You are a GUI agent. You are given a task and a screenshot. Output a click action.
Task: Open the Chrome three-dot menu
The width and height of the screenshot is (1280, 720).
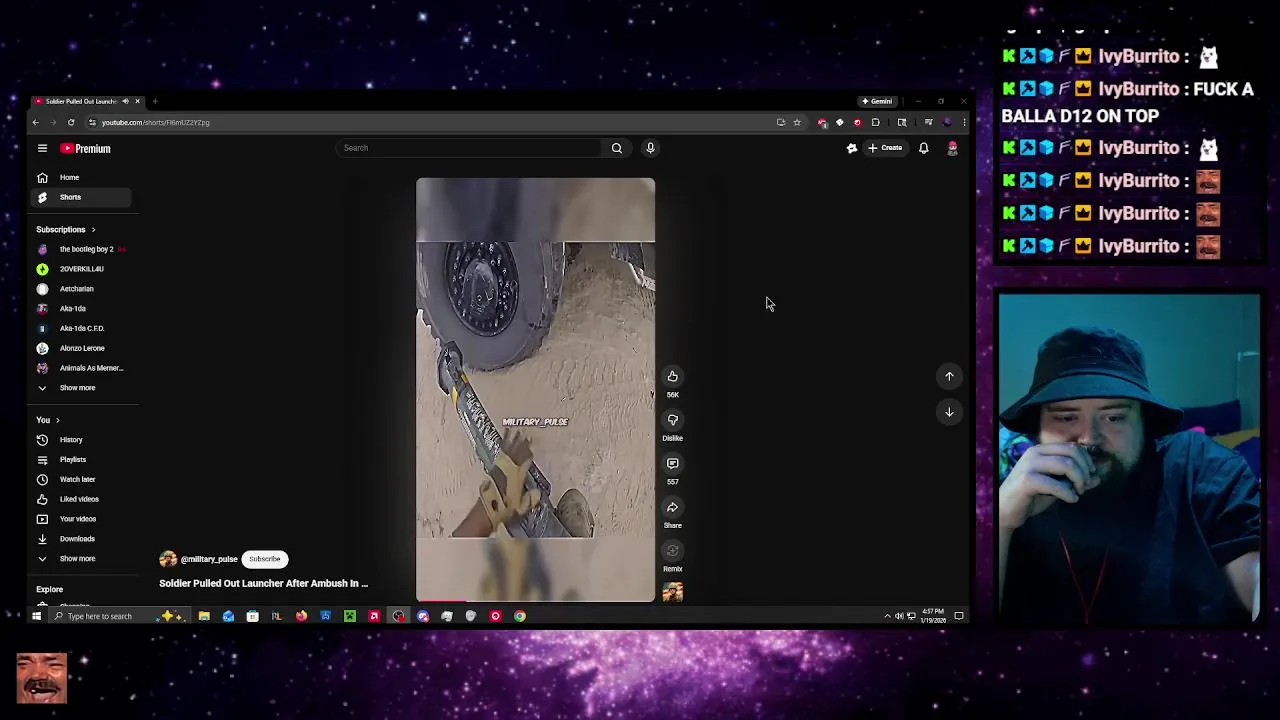(x=964, y=122)
